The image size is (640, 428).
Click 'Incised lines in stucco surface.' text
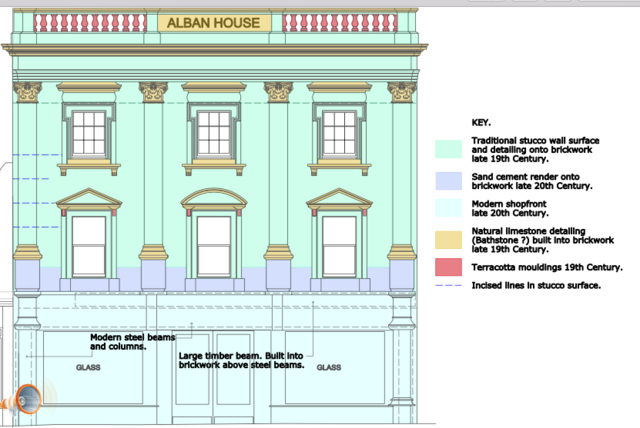(536, 285)
